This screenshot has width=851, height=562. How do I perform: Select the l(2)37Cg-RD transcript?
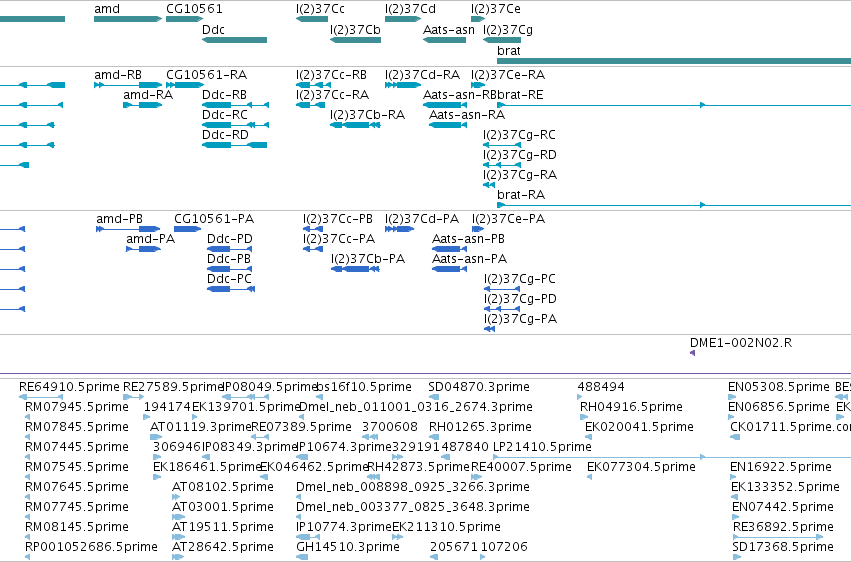click(x=502, y=165)
